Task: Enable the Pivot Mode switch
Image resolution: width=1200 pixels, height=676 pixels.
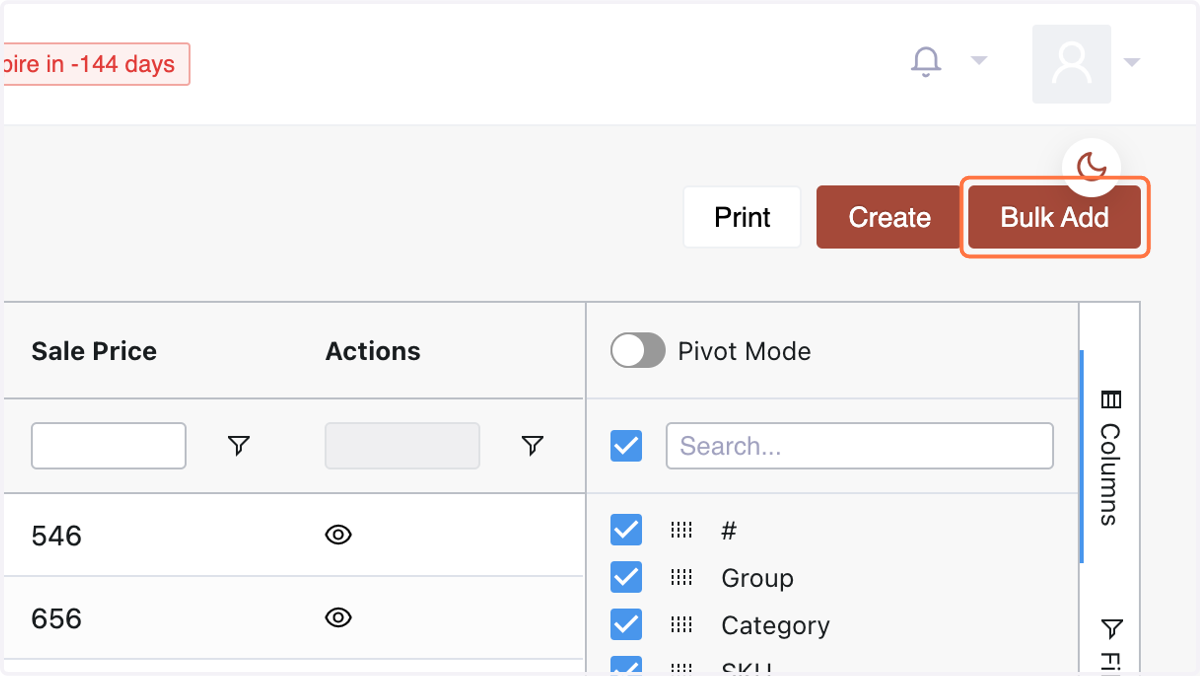Action: click(638, 351)
